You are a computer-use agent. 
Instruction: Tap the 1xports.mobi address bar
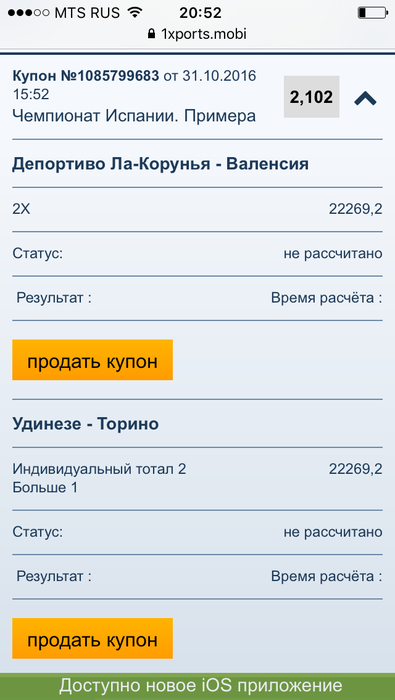(x=197, y=34)
